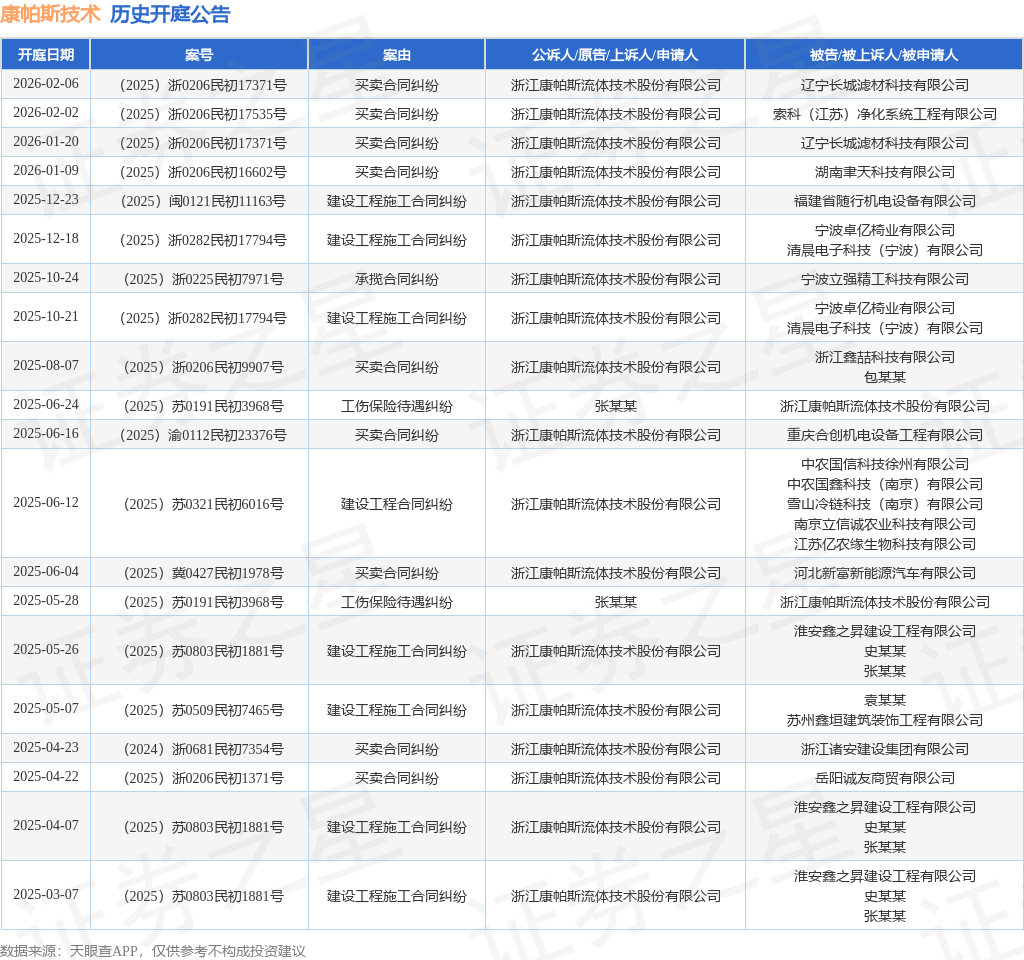Click case number (2025)渝0112民初23376号
Screen dimensions: 1024x960
pyautogui.click(x=203, y=436)
